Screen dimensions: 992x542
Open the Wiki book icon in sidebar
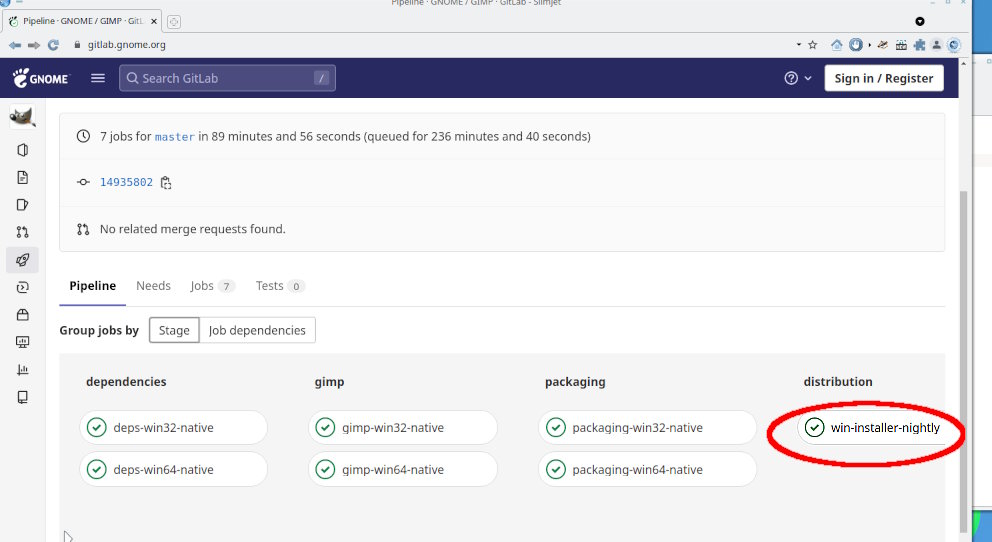[x=23, y=397]
